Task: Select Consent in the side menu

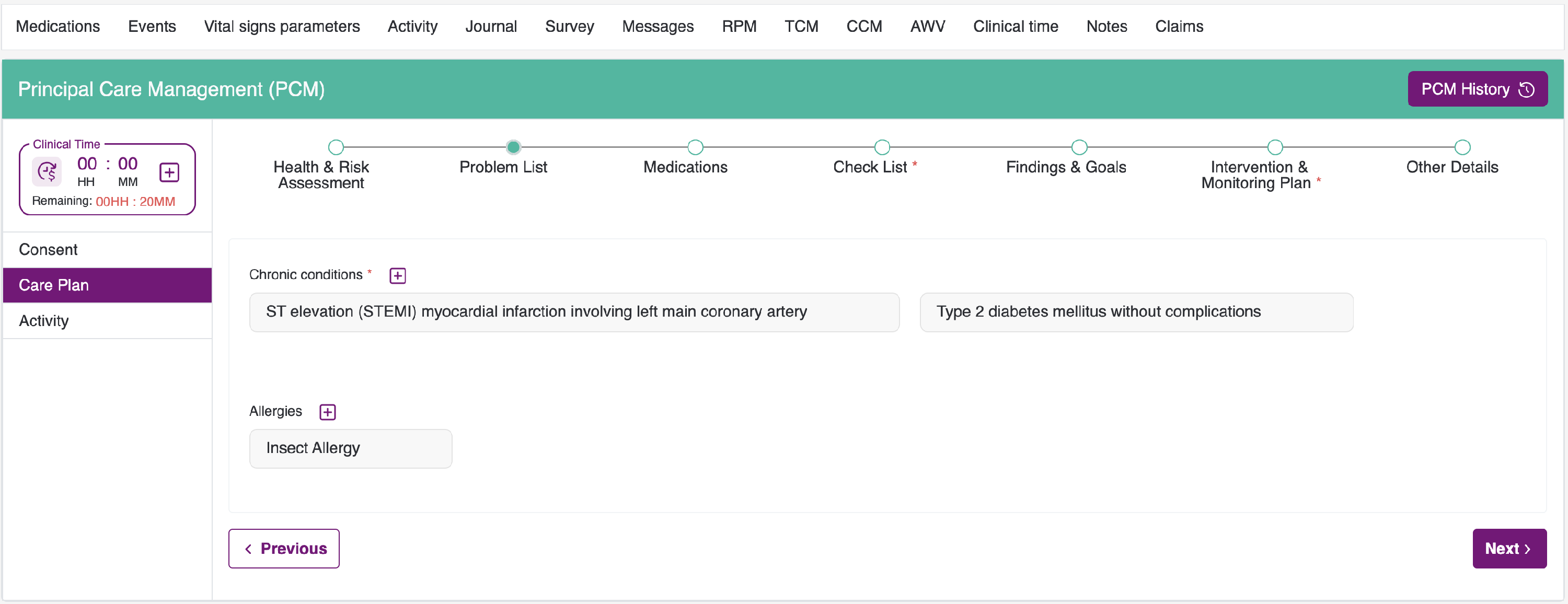Action: click(49, 249)
